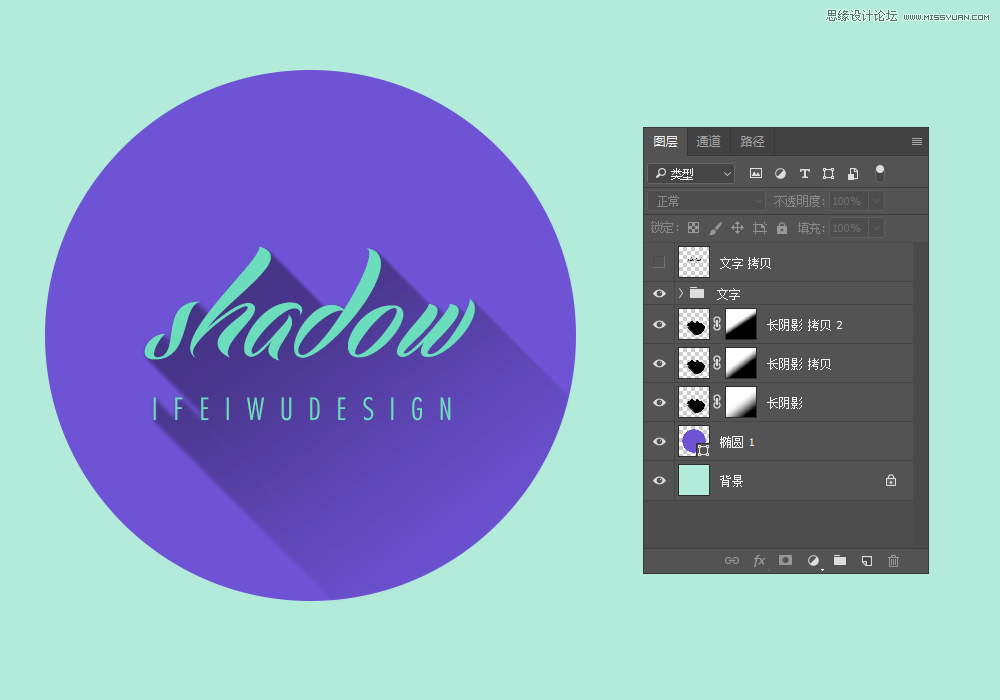Click the pixel layer filter icon
This screenshot has width=1000, height=700.
[756, 174]
